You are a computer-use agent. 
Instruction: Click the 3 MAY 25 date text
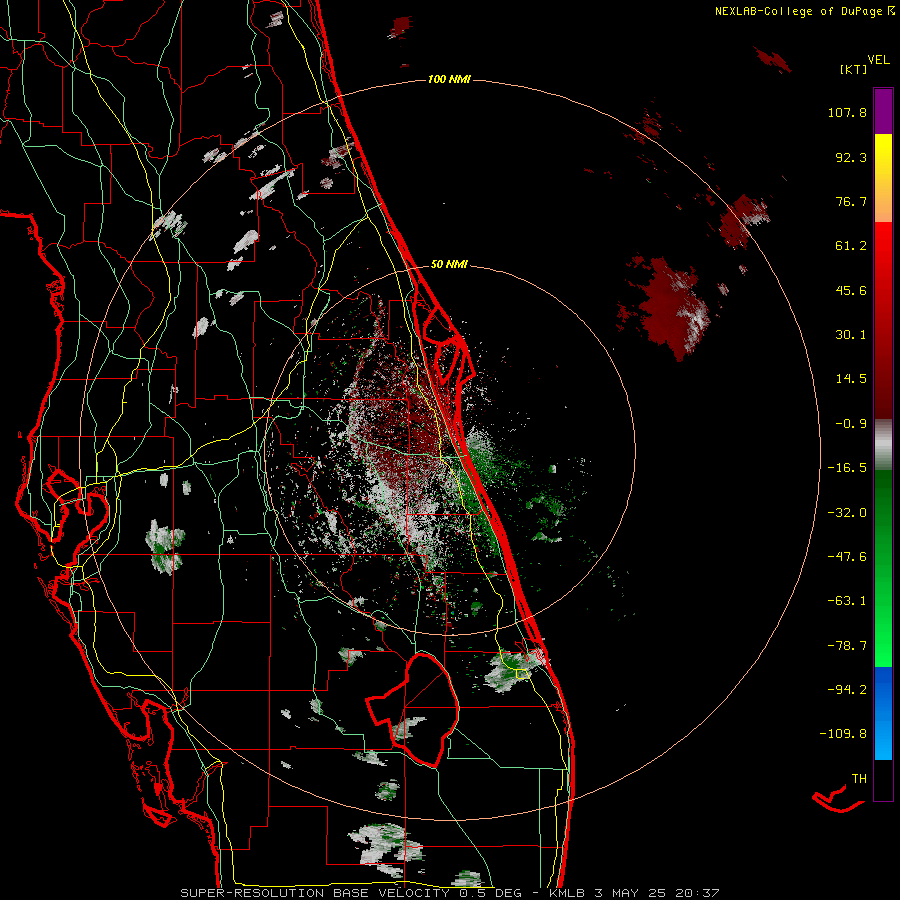pos(631,893)
